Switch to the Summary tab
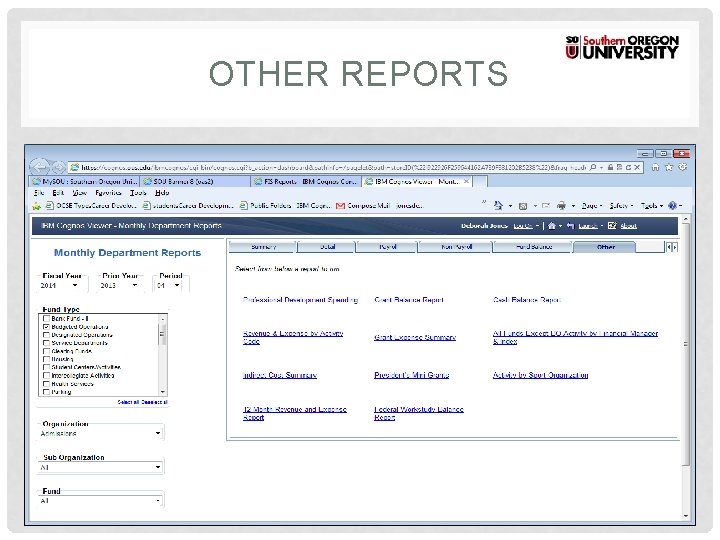The image size is (720, 540). (263, 247)
